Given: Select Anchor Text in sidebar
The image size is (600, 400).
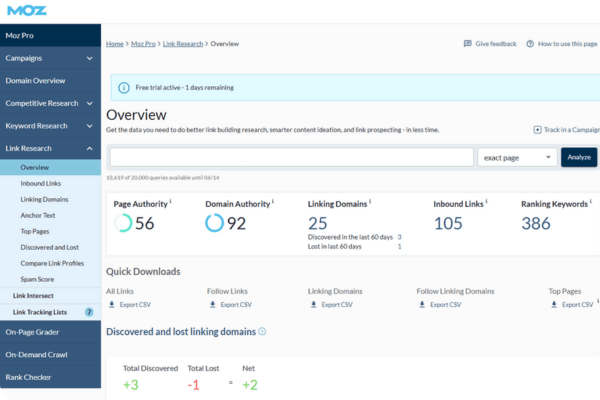Looking at the screenshot, I should pyautogui.click(x=51, y=216).
